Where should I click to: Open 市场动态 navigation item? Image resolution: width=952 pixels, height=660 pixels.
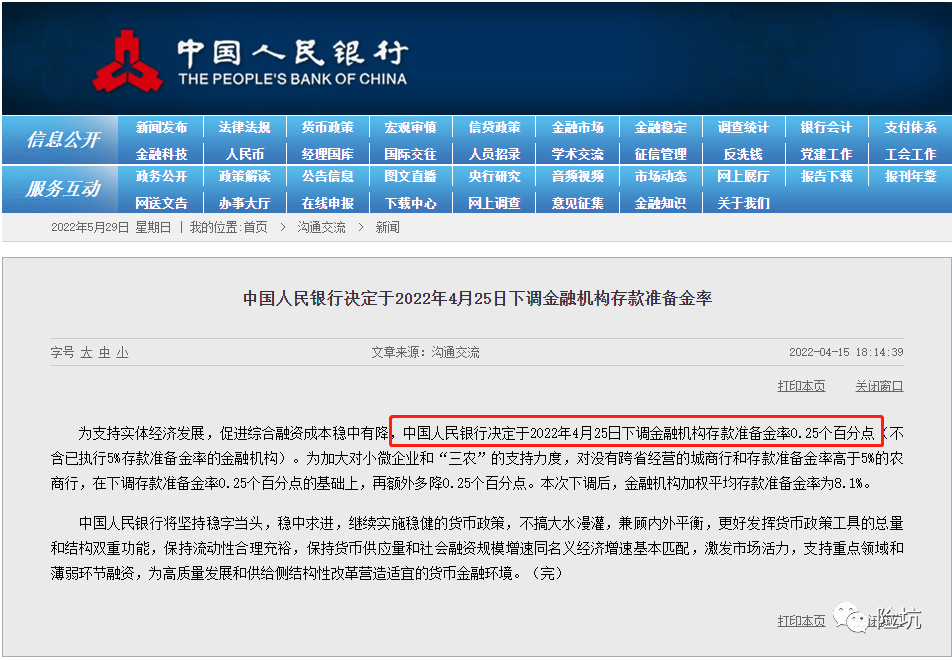tap(661, 177)
